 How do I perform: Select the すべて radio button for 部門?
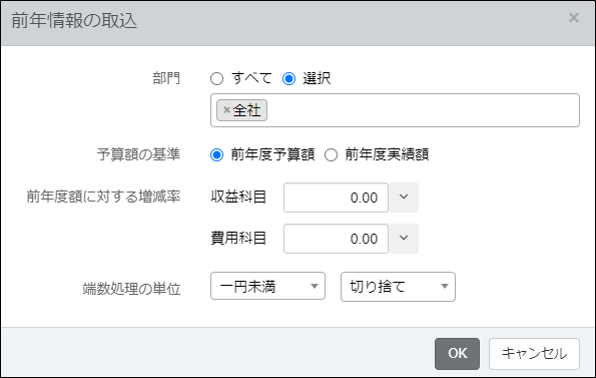coord(217,79)
